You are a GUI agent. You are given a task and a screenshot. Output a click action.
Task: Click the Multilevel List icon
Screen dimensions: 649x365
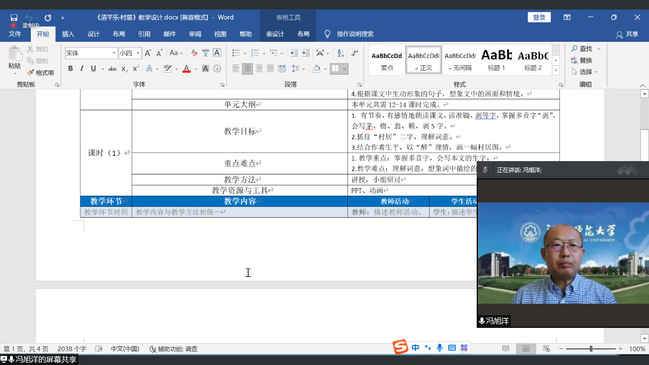coord(274,53)
